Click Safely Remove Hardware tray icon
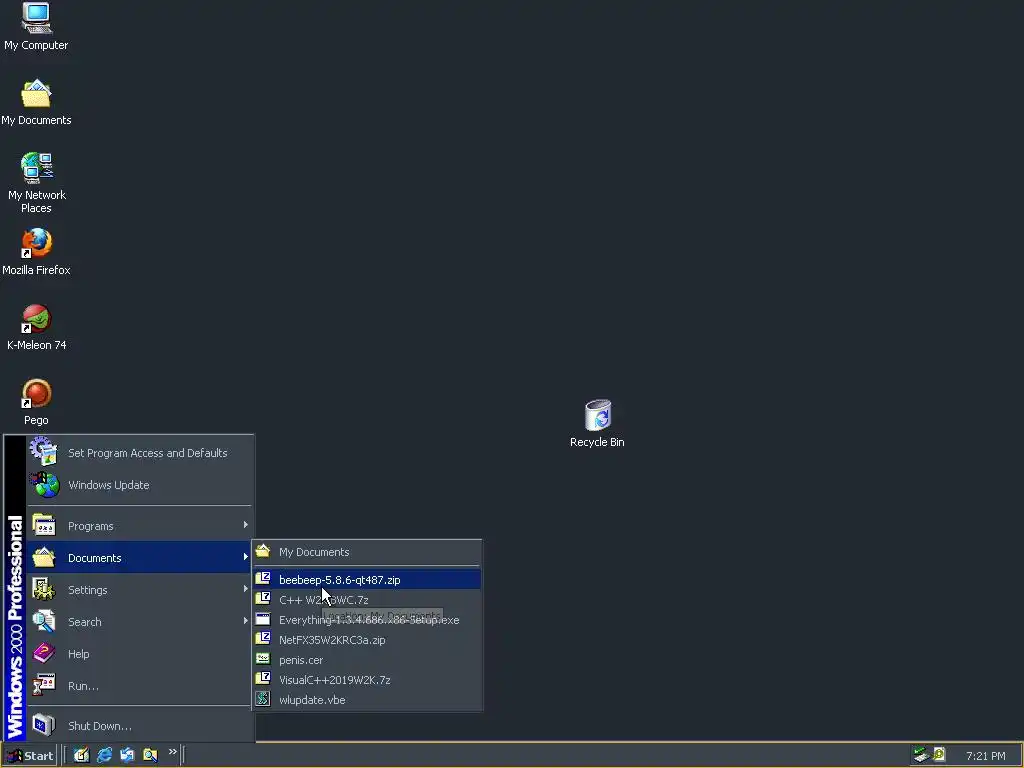This screenshot has height=768, width=1024. 921,755
